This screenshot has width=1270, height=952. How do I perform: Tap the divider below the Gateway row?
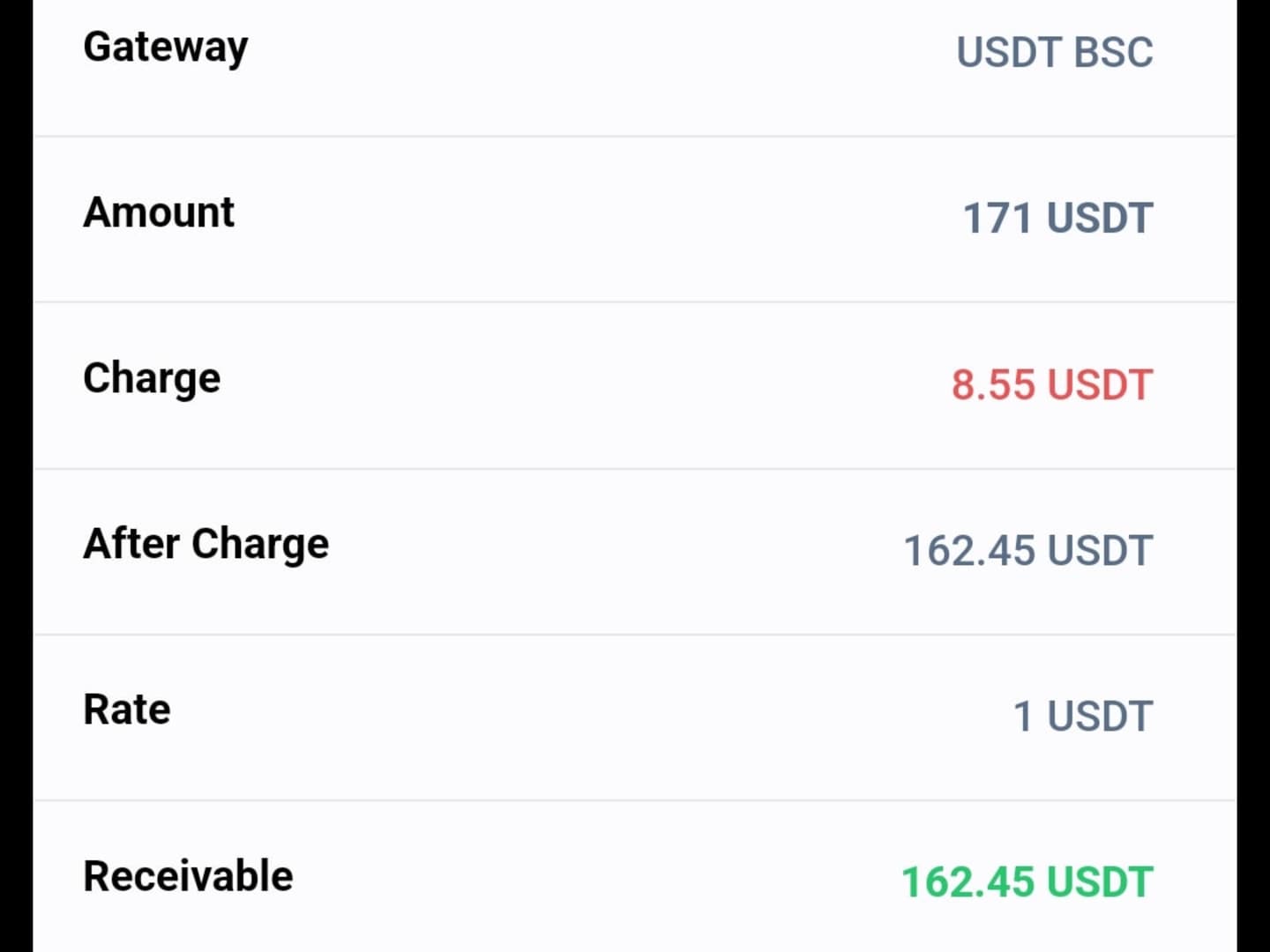(x=635, y=137)
